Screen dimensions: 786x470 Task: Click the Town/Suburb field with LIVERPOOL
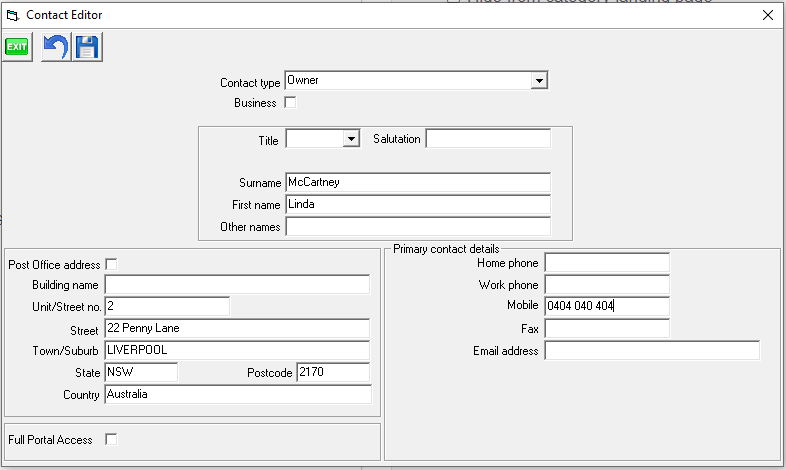coord(237,350)
